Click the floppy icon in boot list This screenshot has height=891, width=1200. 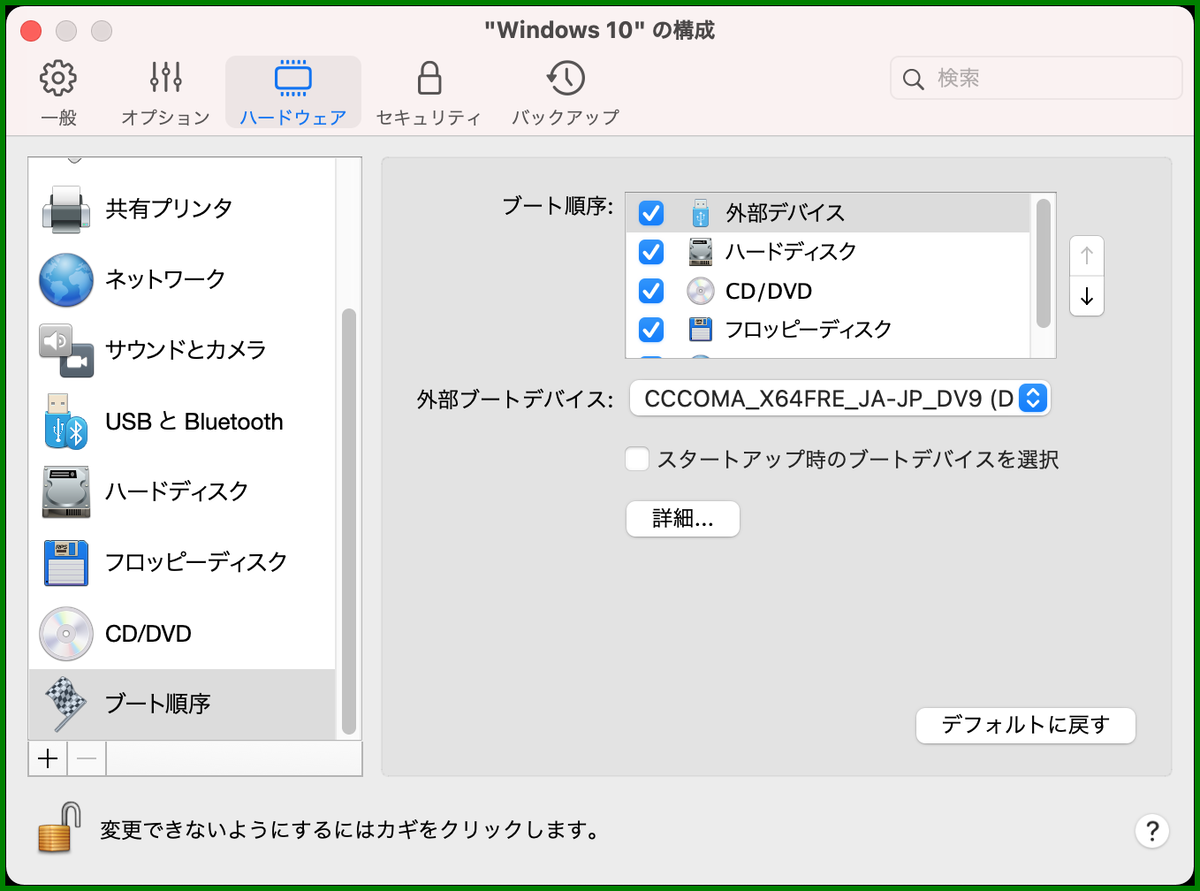click(x=701, y=329)
